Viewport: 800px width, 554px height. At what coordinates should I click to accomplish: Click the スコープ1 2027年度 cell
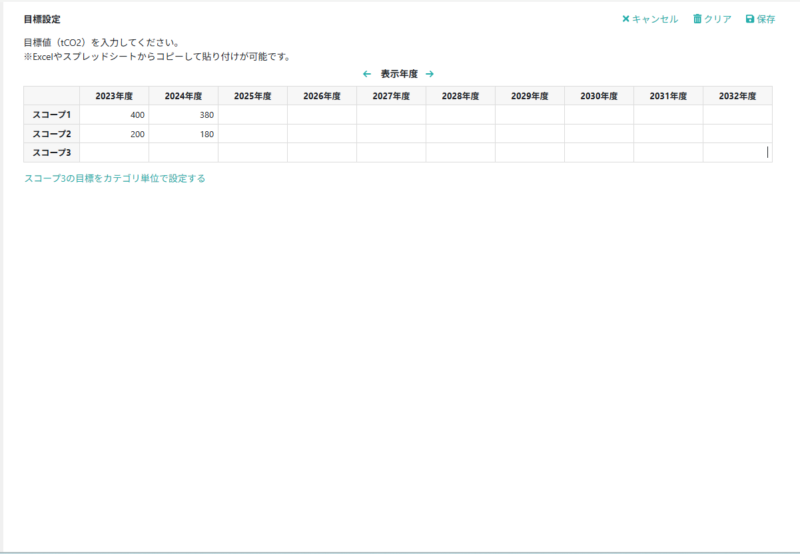(391, 115)
